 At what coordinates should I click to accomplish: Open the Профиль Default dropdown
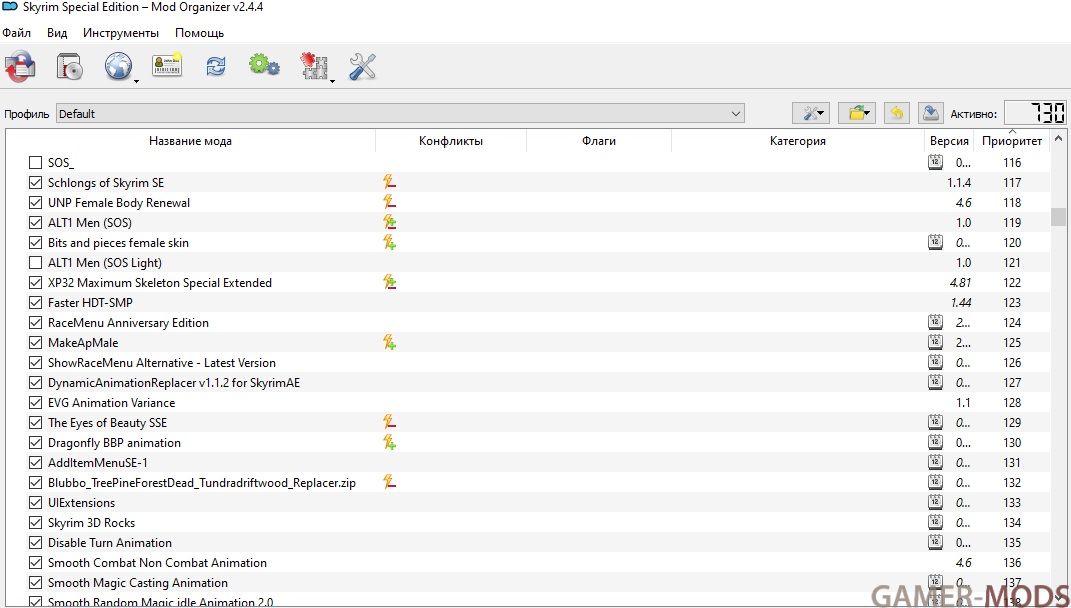(x=400, y=113)
